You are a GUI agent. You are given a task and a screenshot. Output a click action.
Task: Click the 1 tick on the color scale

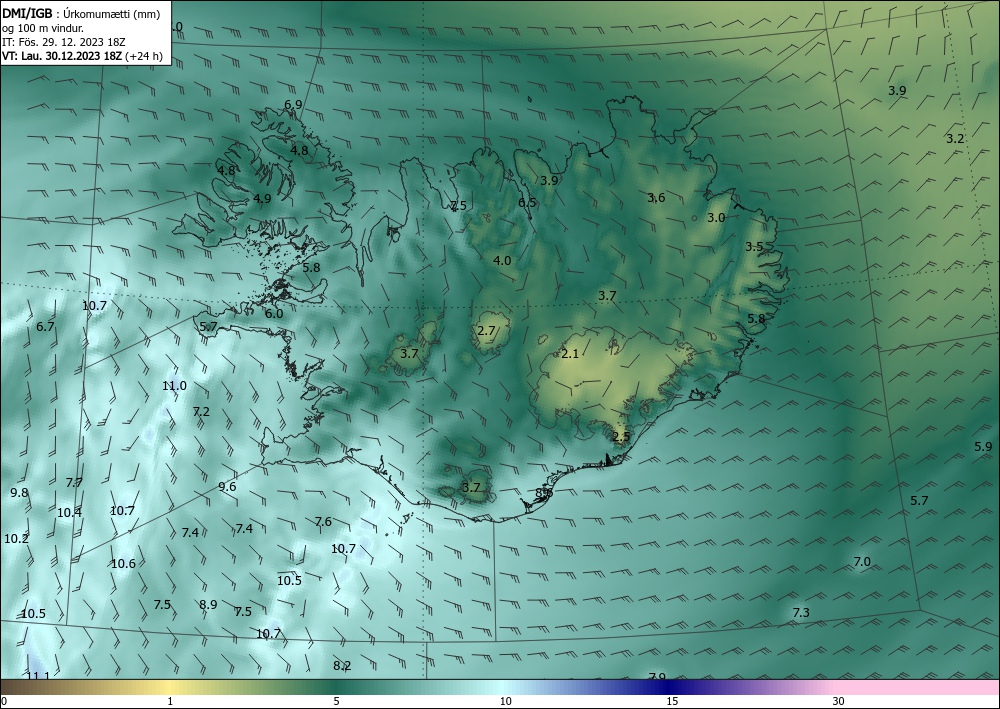tap(170, 702)
